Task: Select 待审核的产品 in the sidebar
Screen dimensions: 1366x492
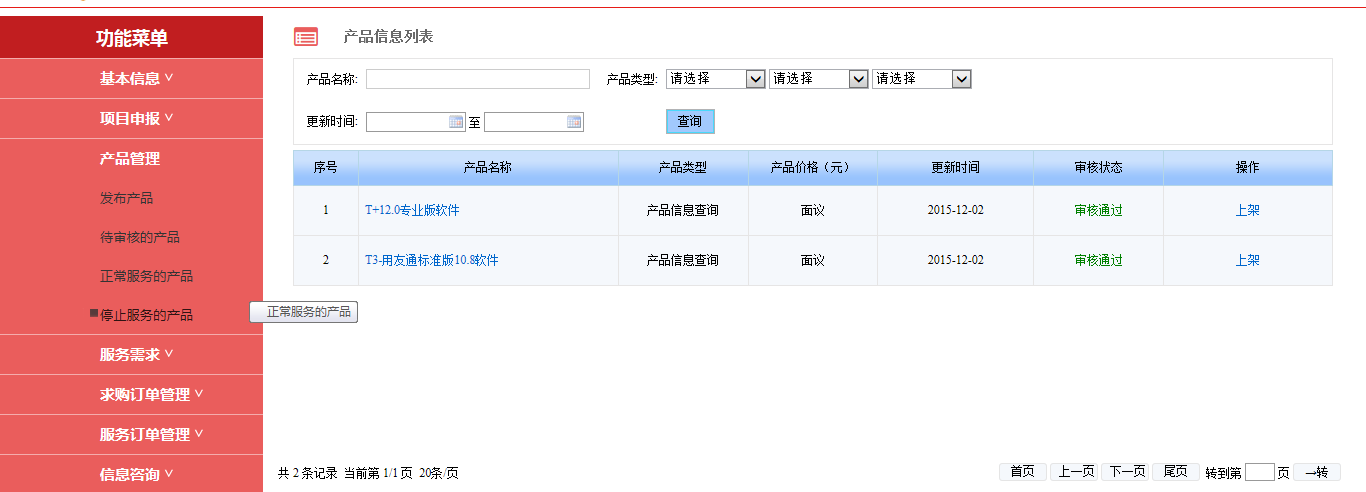Action: (x=140, y=238)
